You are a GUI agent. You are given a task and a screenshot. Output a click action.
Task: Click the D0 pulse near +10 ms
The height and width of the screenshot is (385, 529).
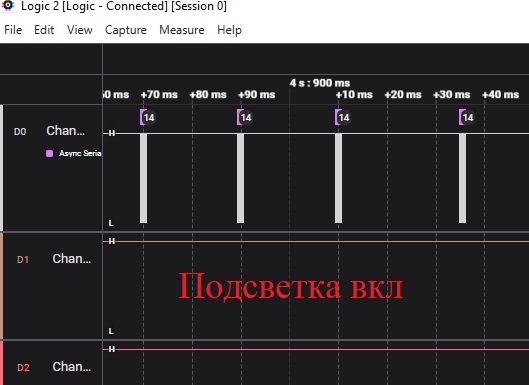tap(338, 178)
